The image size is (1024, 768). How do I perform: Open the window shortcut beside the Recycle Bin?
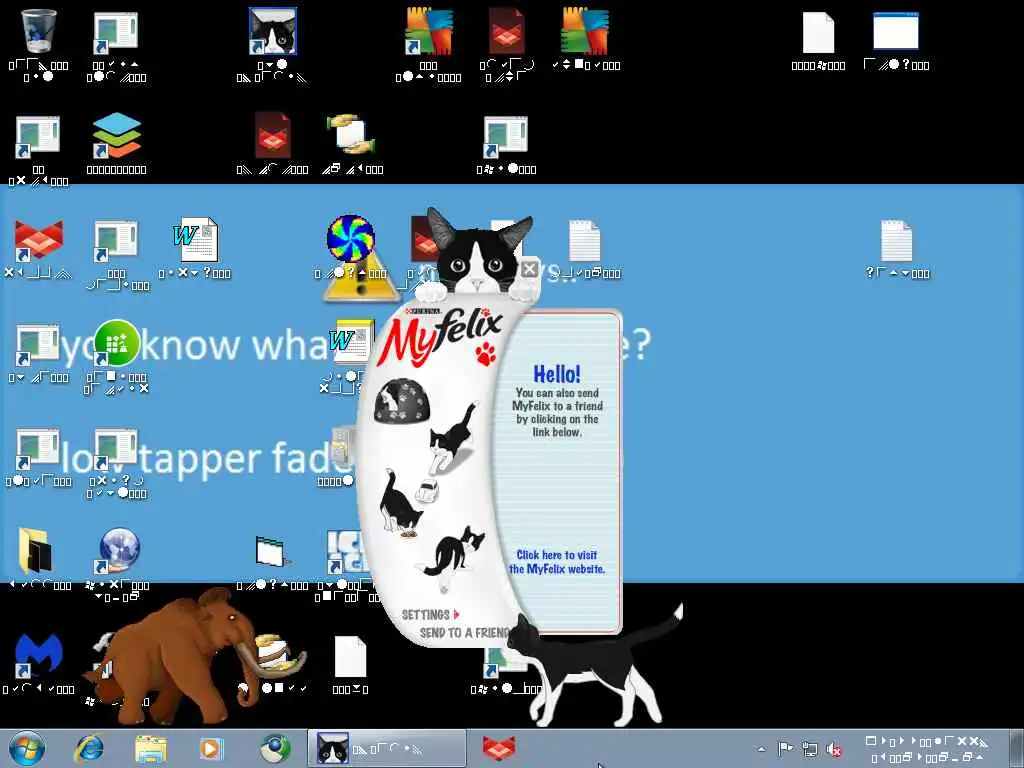coord(116,33)
